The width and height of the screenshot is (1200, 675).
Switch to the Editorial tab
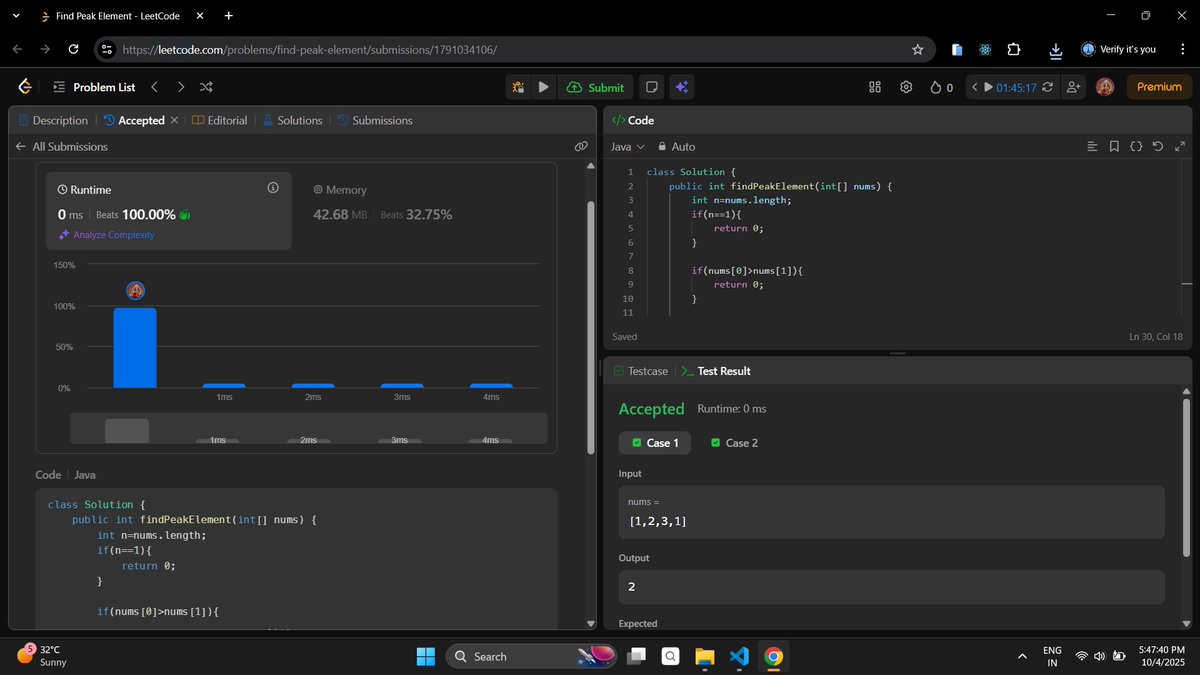220,120
